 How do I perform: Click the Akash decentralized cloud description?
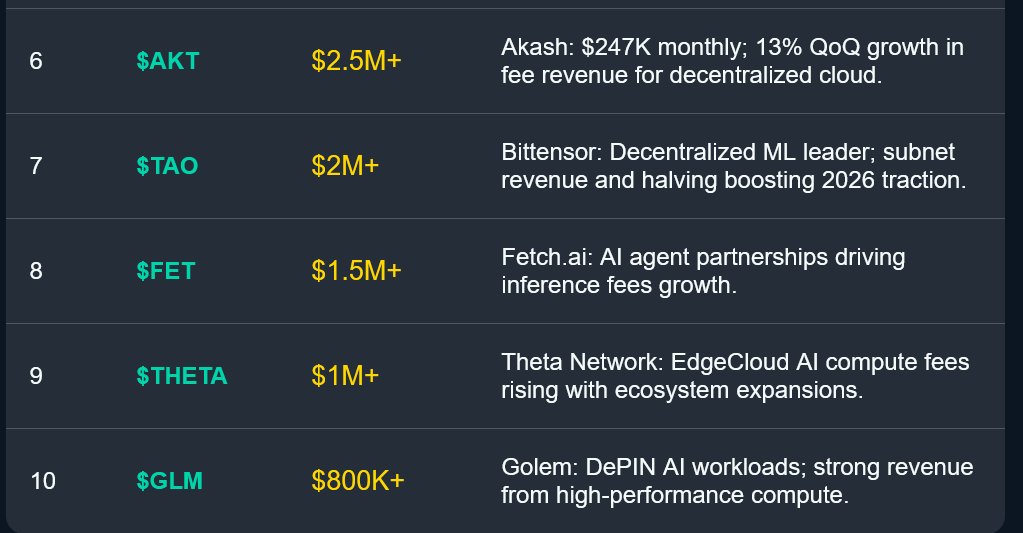732,61
